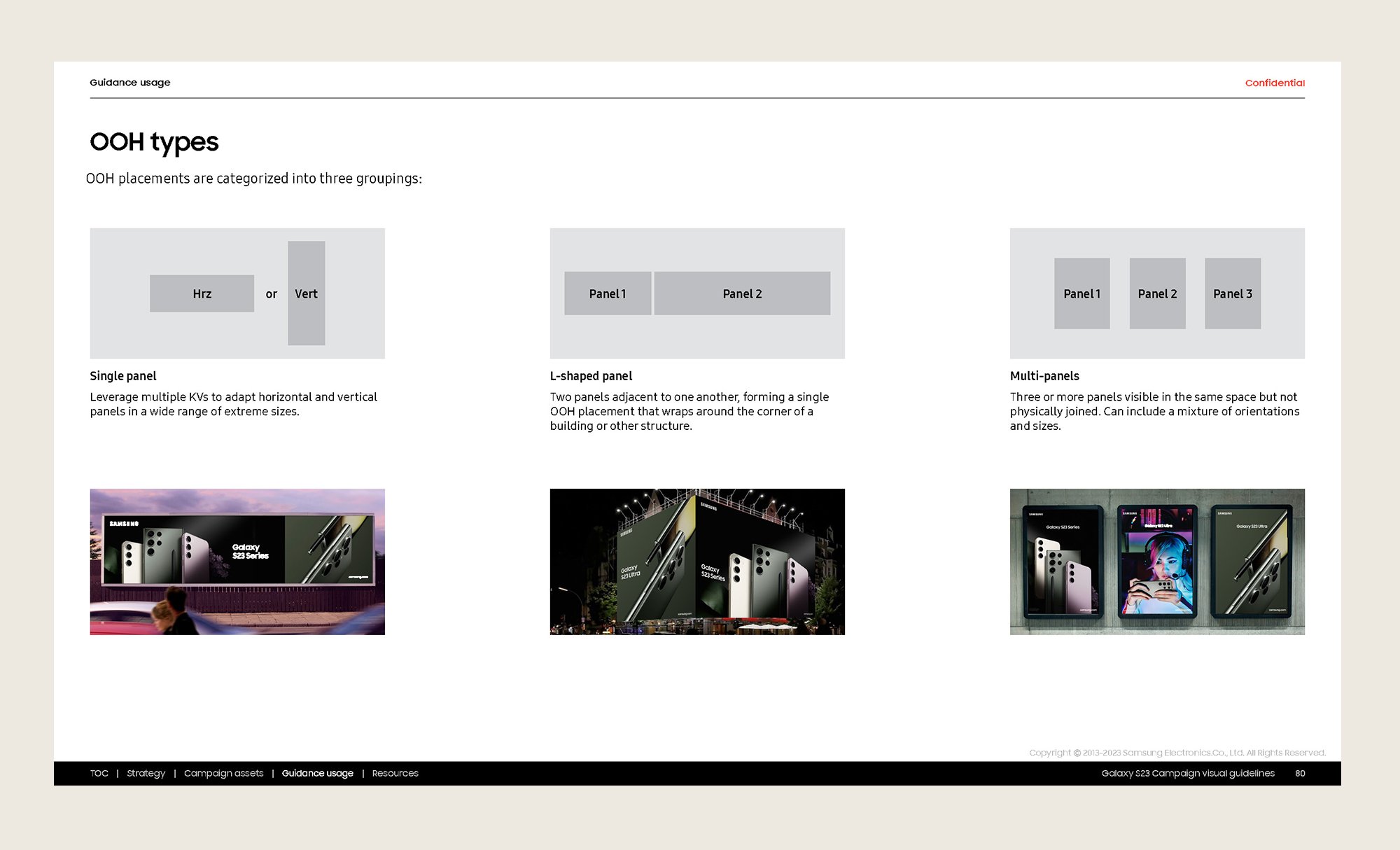This screenshot has width=1400, height=850.
Task: Open the TOC link in footer
Action: coord(99,773)
